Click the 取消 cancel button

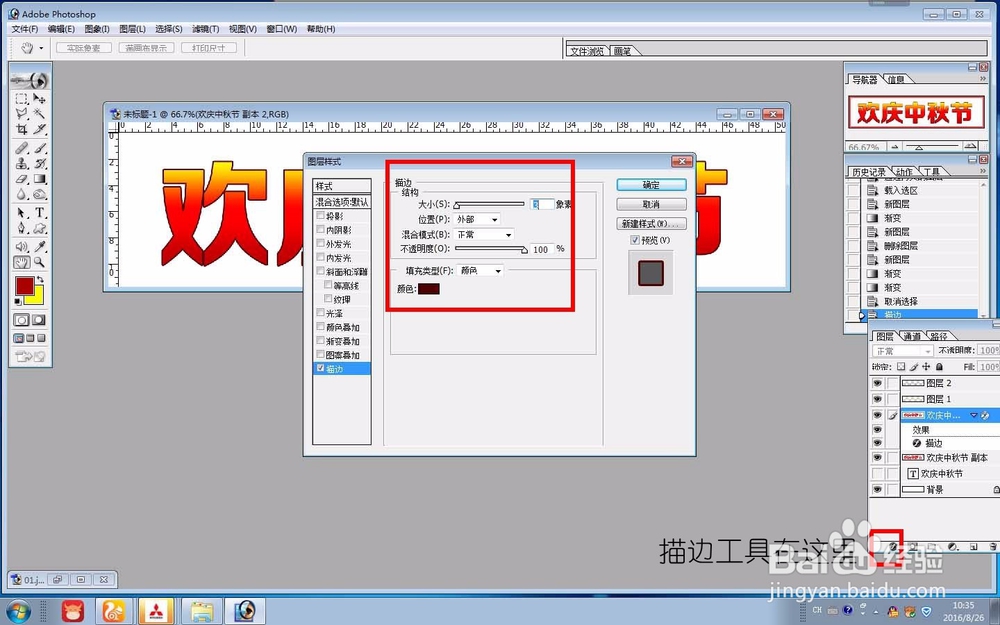pyautogui.click(x=654, y=204)
